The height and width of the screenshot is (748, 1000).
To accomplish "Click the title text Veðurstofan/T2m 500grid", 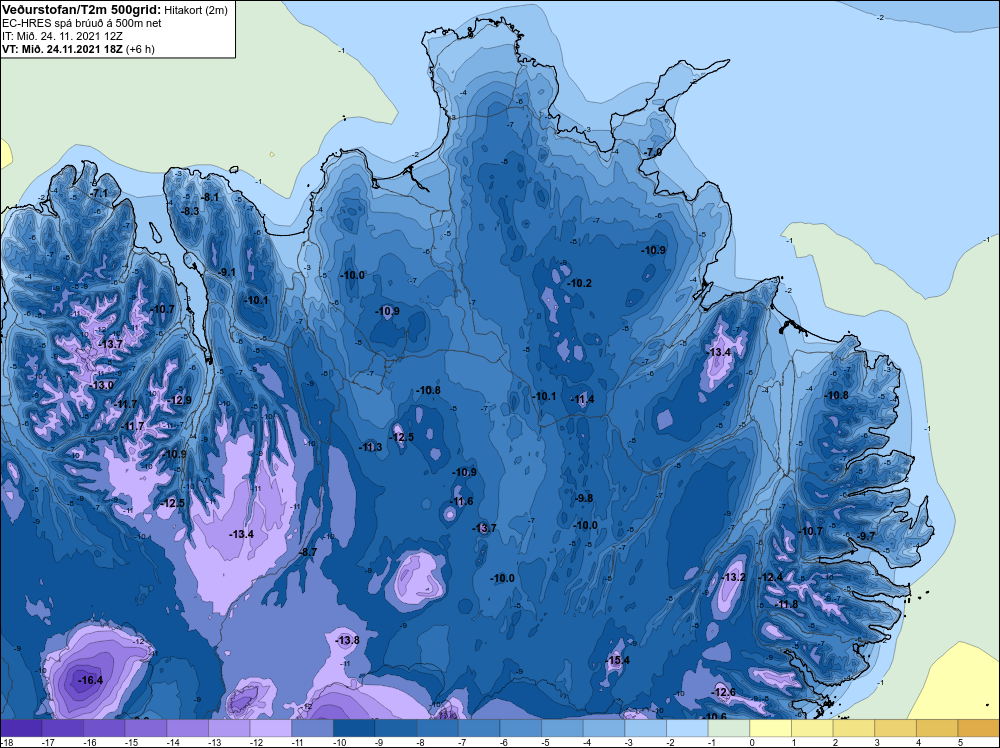I will (x=81, y=10).
